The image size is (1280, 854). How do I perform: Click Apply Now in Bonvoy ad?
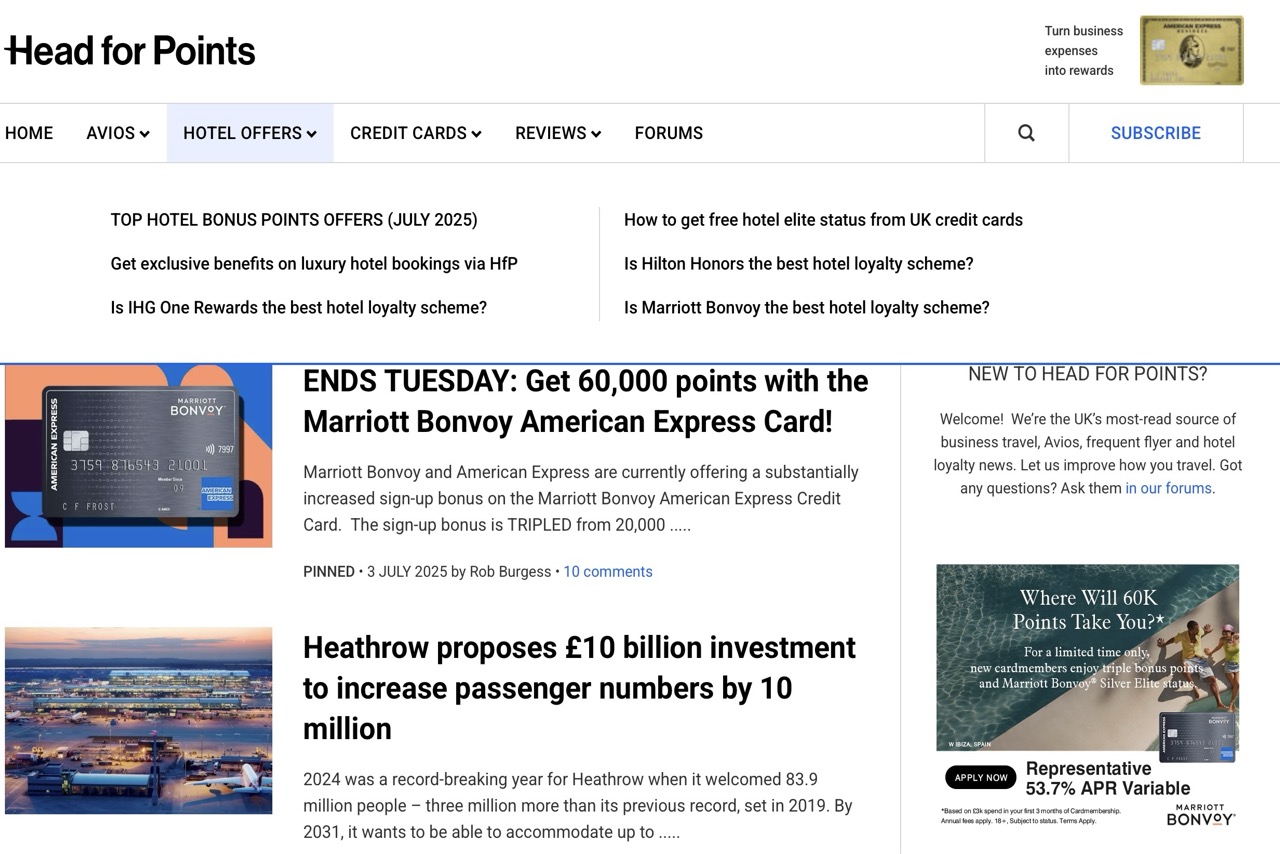point(980,777)
